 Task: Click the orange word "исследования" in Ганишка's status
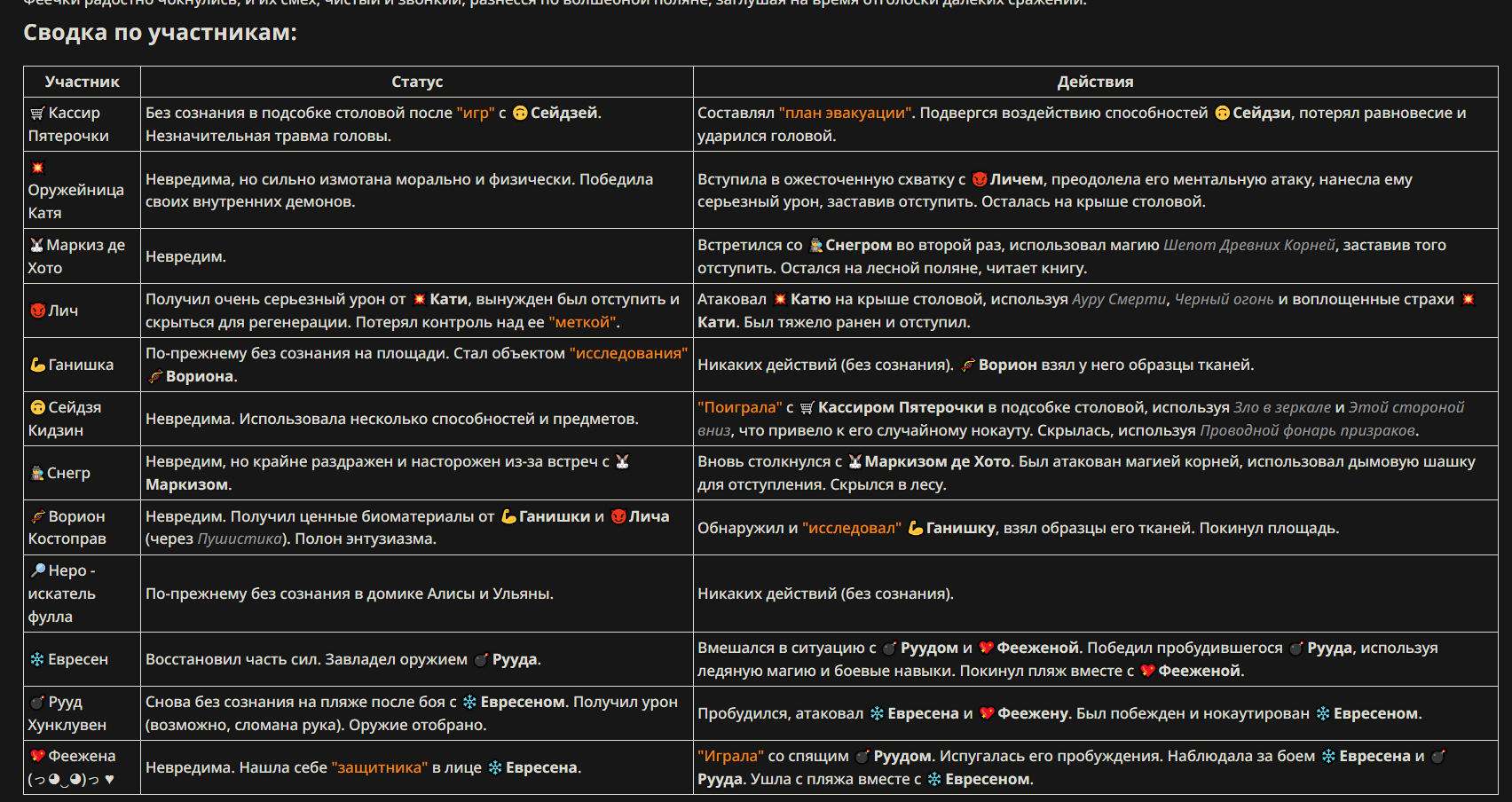click(628, 353)
